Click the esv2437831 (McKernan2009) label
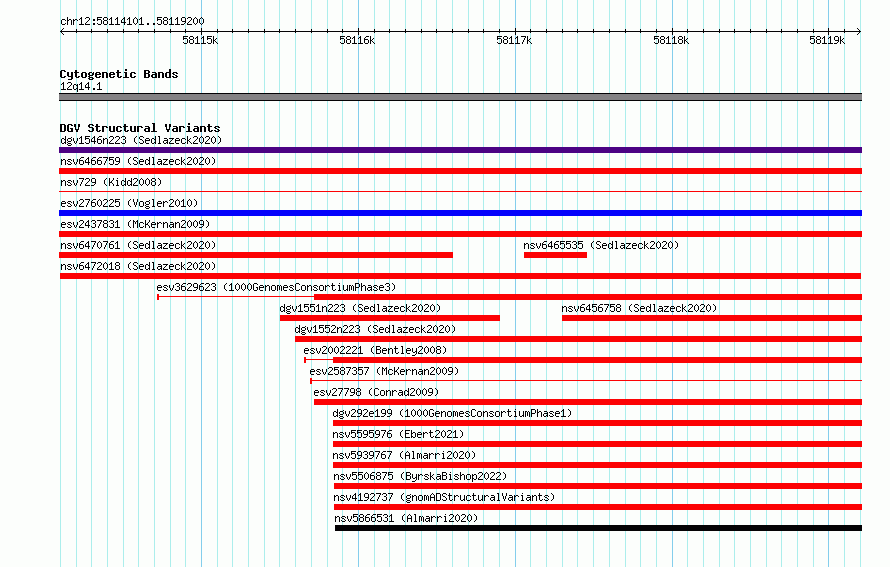Image resolution: width=890 pixels, height=567 pixels. [x=135, y=224]
